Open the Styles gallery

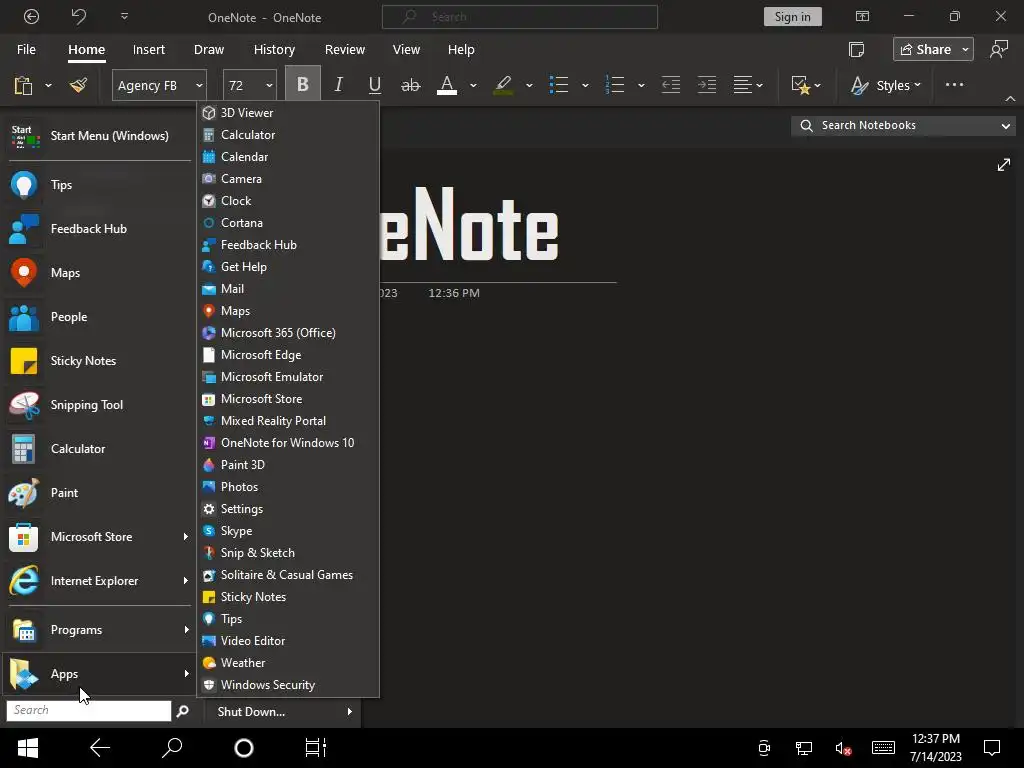tap(886, 85)
